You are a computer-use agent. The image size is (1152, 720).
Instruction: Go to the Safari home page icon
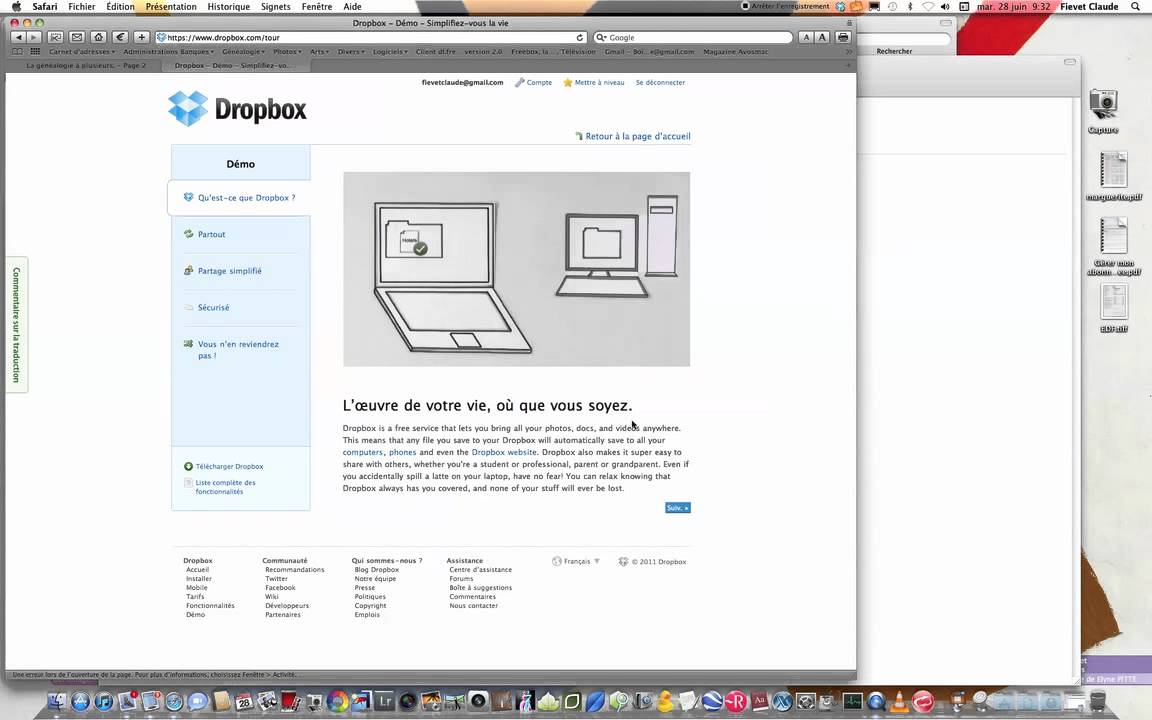tap(98, 37)
